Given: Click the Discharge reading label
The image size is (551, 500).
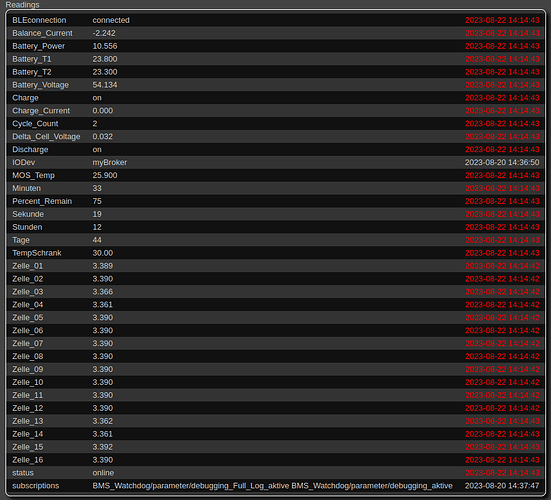Looking at the screenshot, I should tap(30, 149).
